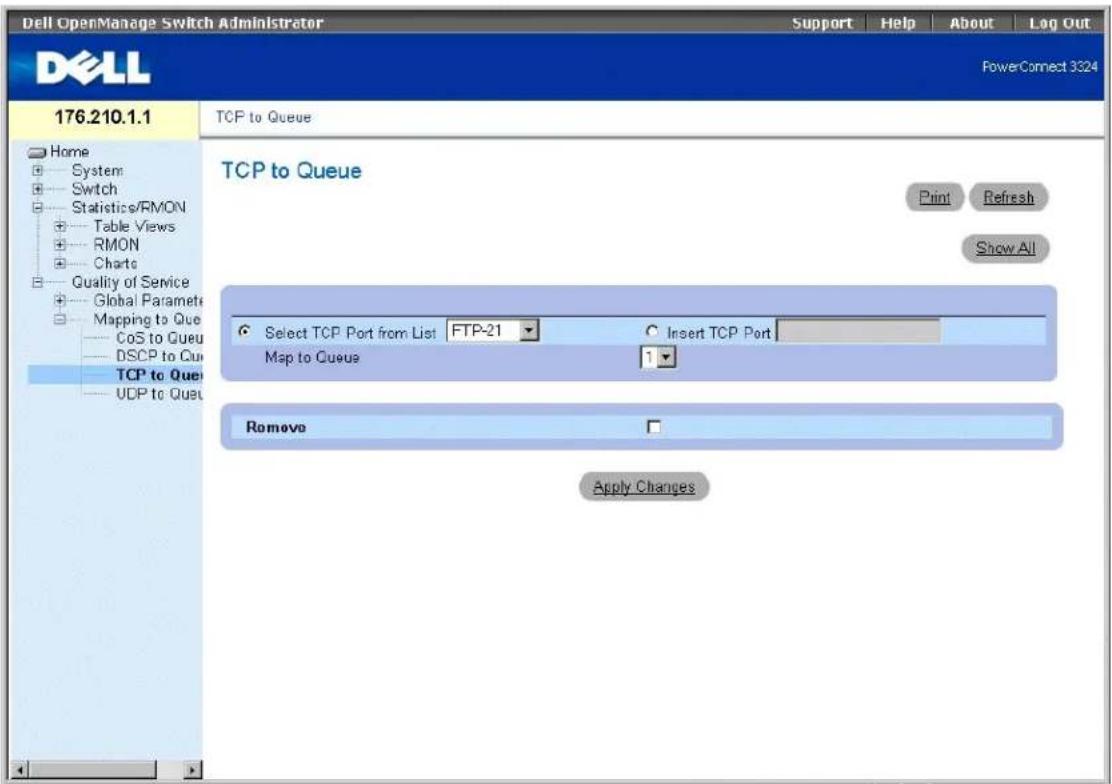This screenshot has height=784, width=1112.
Task: Select Statistics/RMON in the tree
Action: [128, 208]
